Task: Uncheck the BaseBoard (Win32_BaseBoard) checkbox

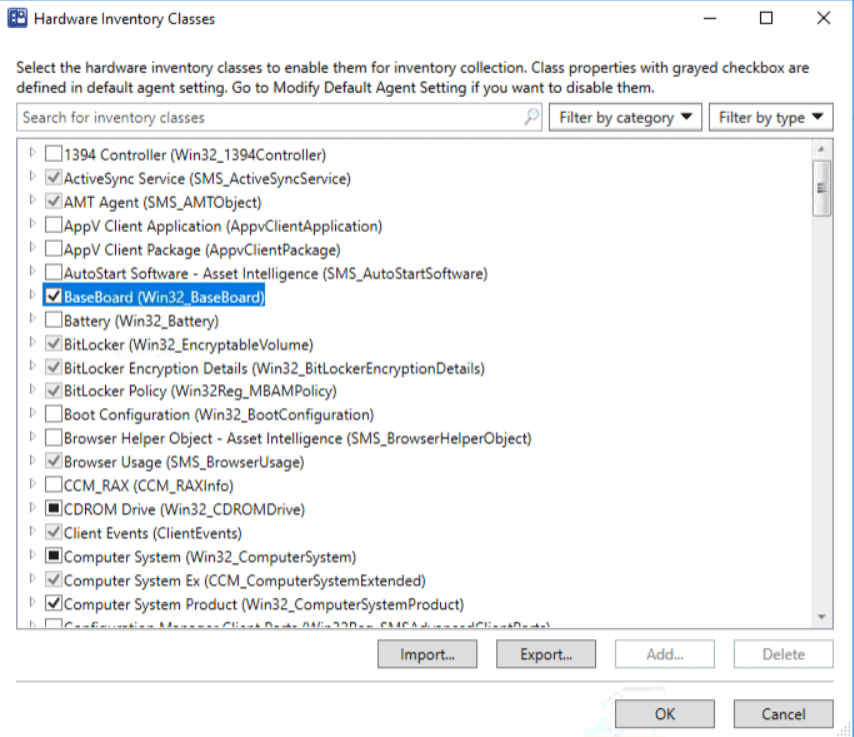Action: (53, 297)
